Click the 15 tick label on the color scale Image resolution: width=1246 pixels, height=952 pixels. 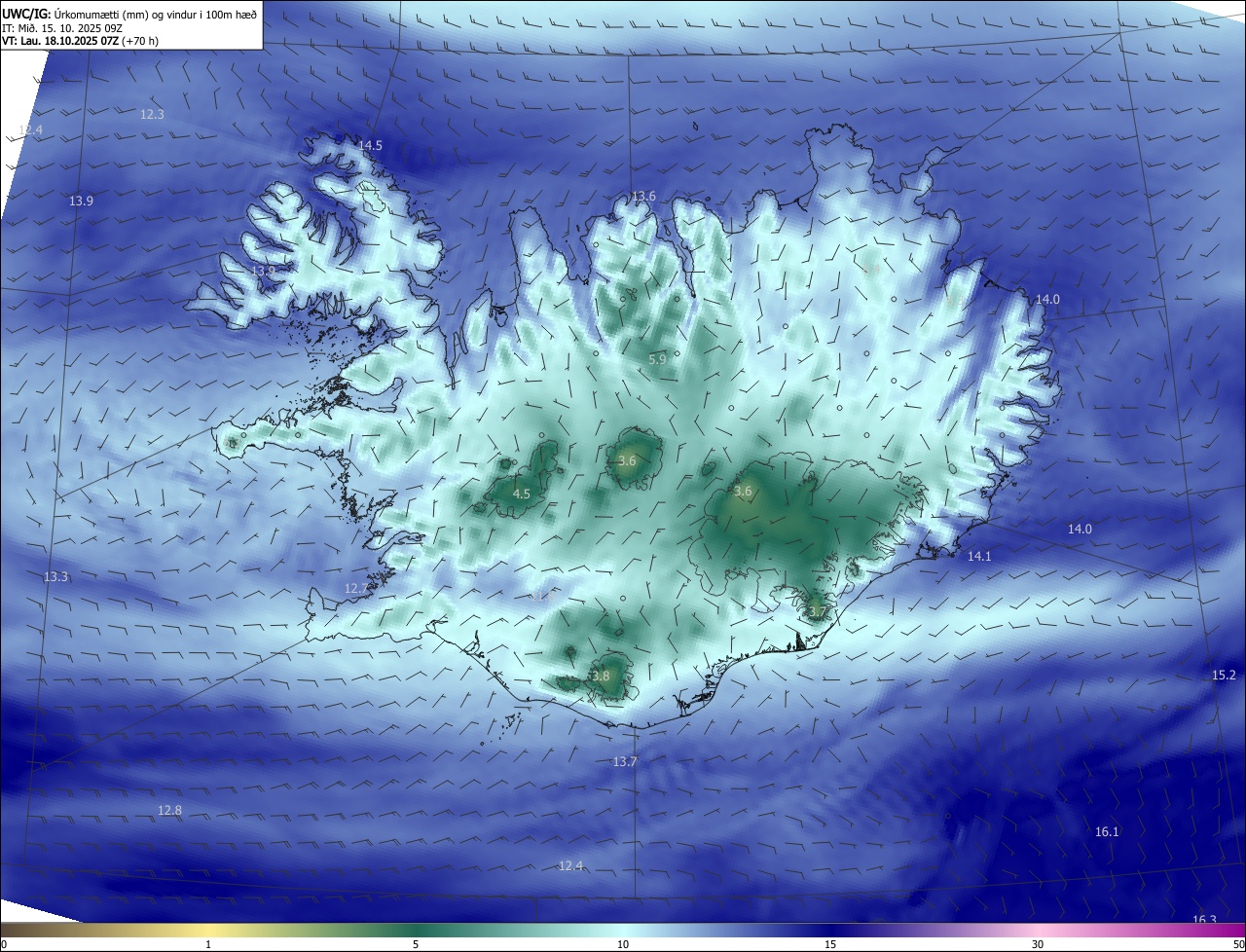(x=830, y=944)
